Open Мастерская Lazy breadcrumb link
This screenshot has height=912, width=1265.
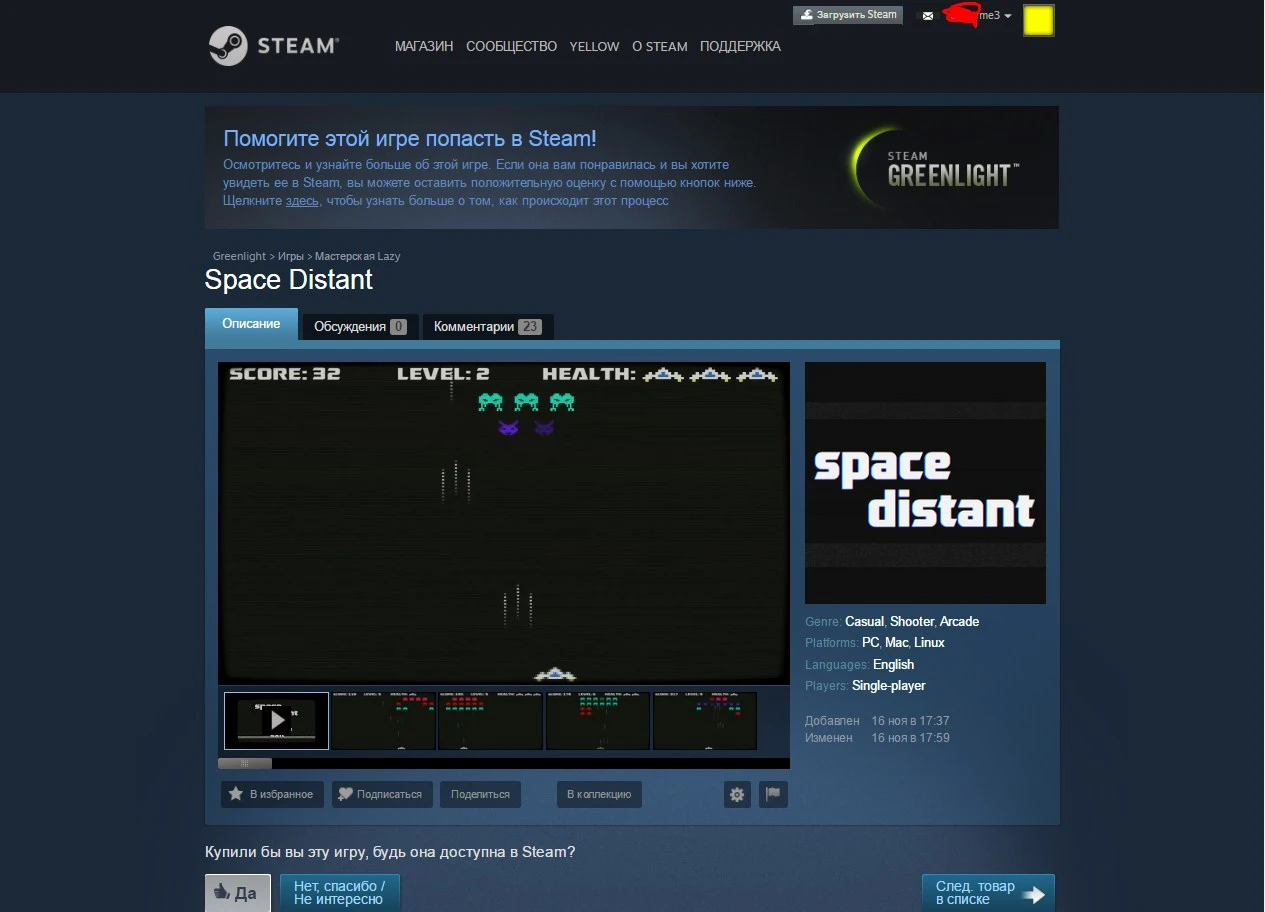(357, 257)
